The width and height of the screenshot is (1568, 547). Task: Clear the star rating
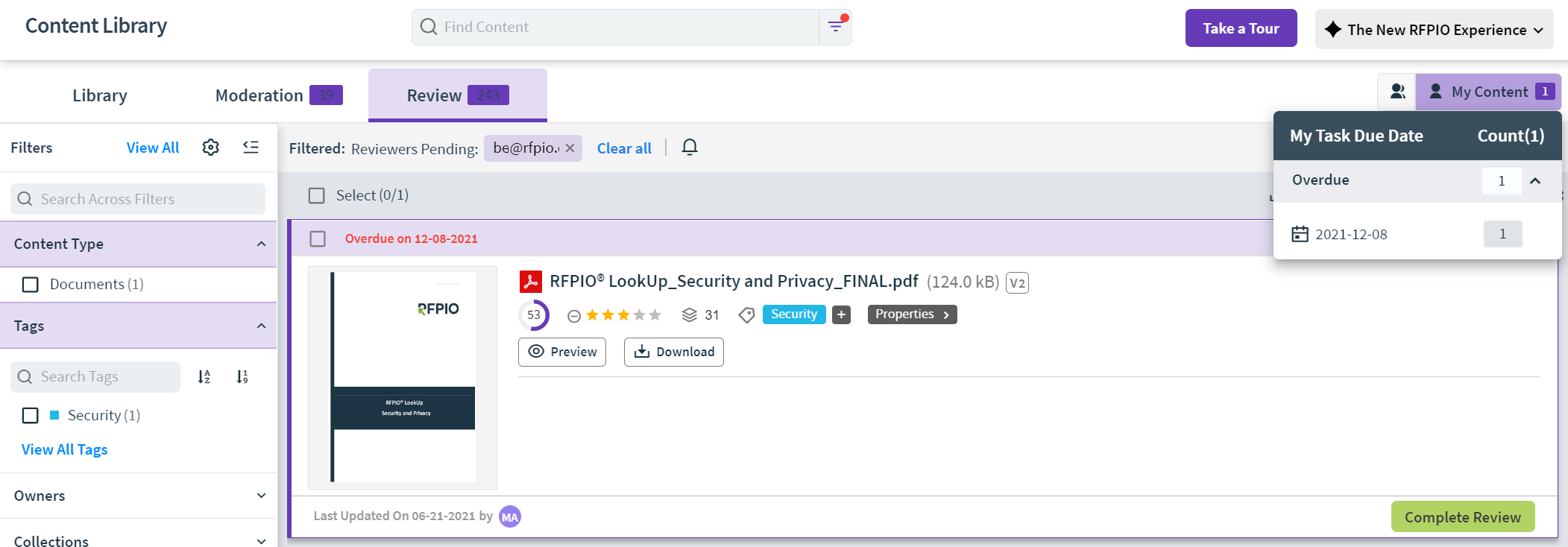tap(574, 316)
